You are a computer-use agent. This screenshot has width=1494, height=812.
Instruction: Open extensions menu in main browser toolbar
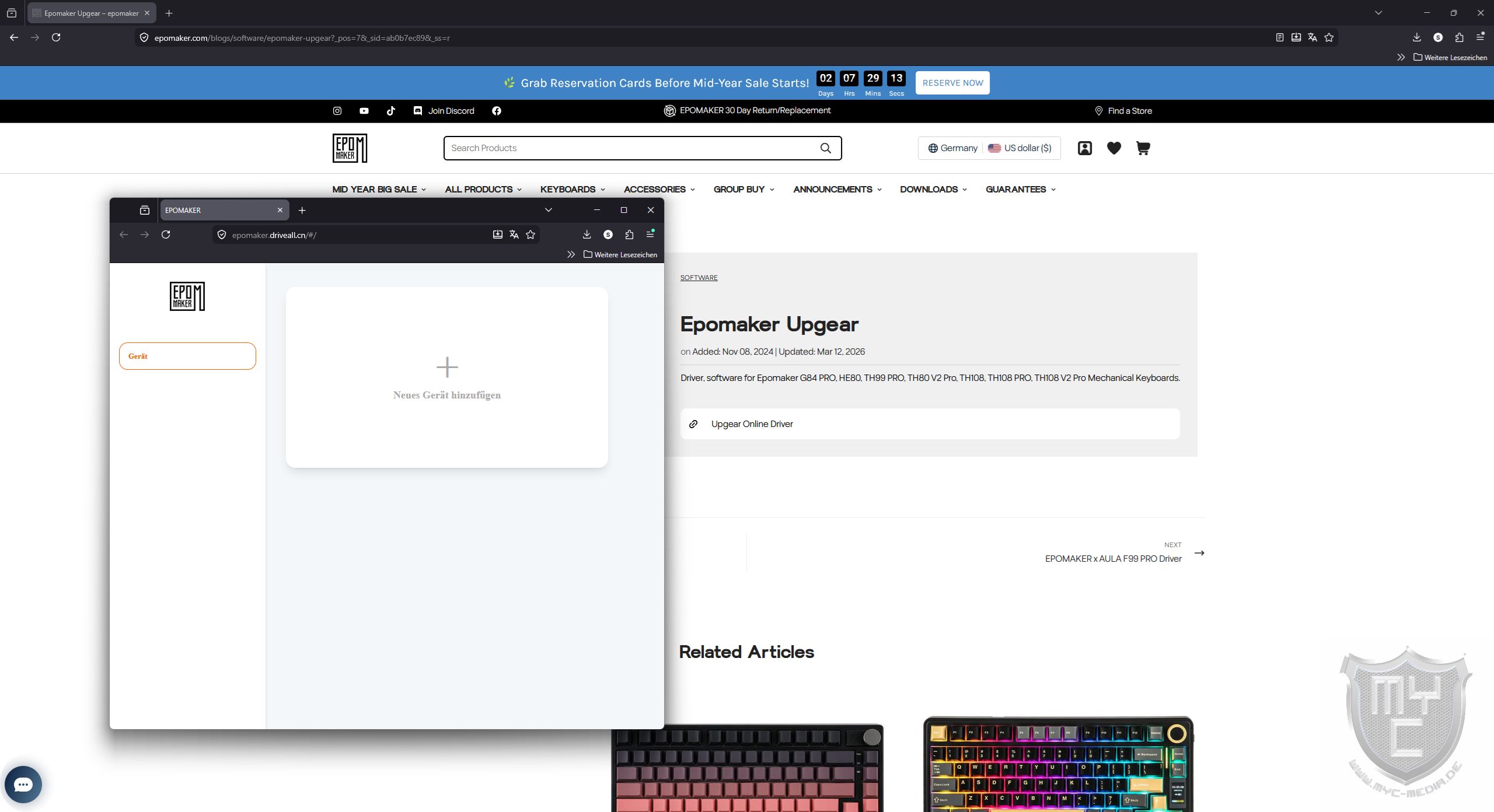point(1459,37)
